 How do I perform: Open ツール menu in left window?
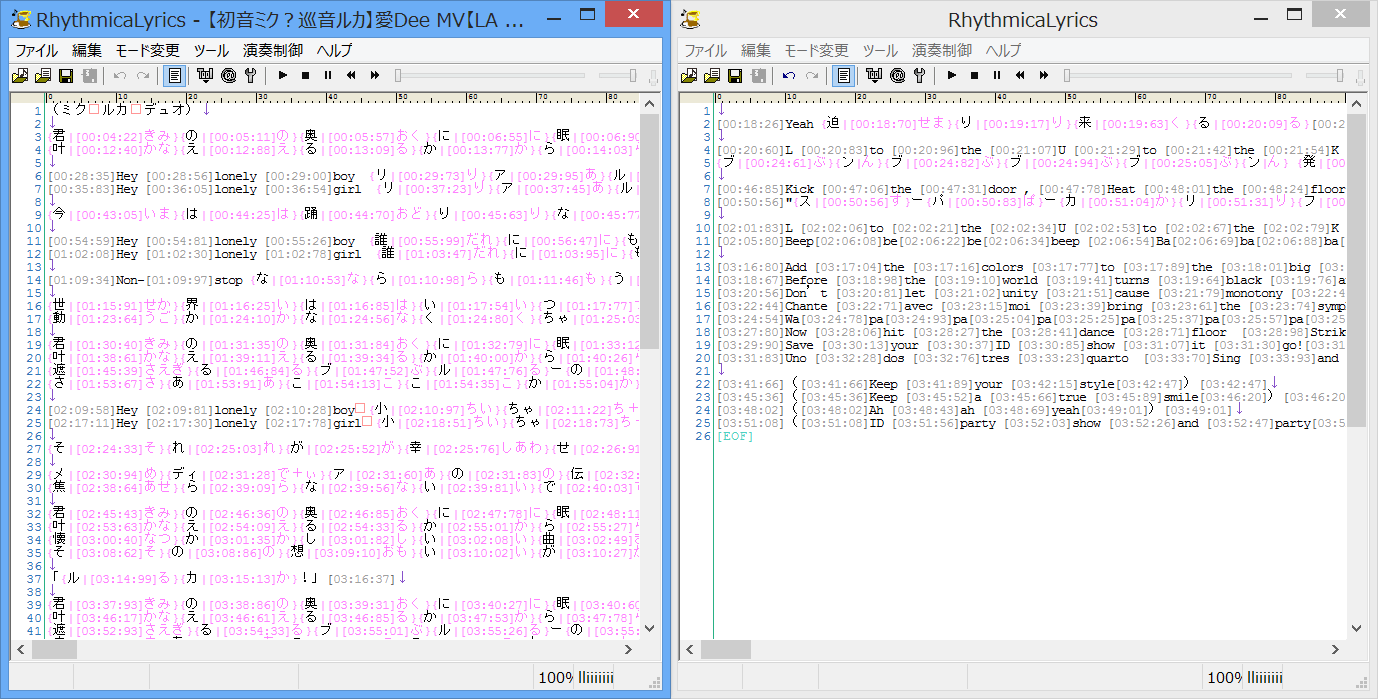pyautogui.click(x=211, y=50)
